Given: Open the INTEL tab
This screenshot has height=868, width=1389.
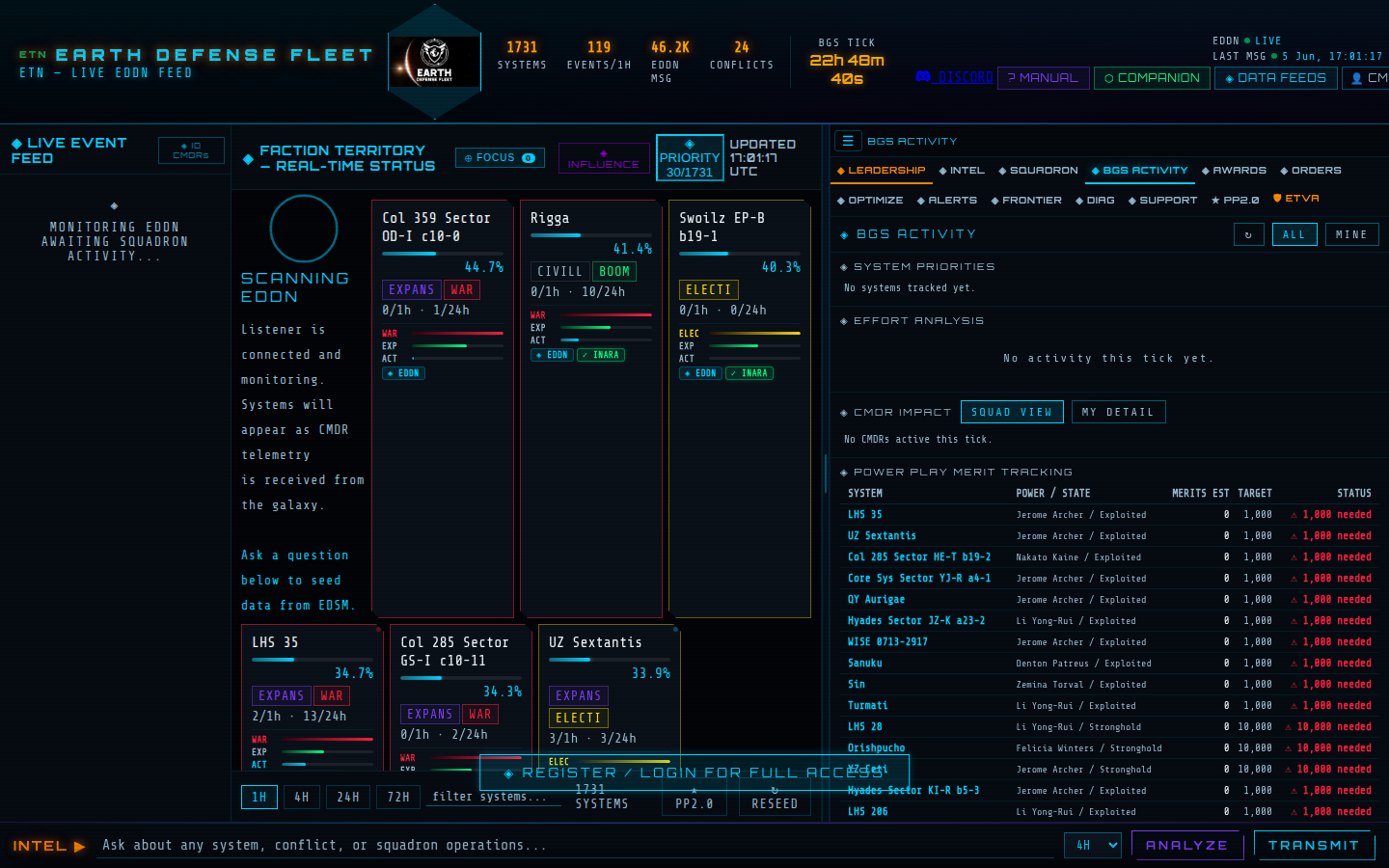Looking at the screenshot, I should tap(962, 171).
